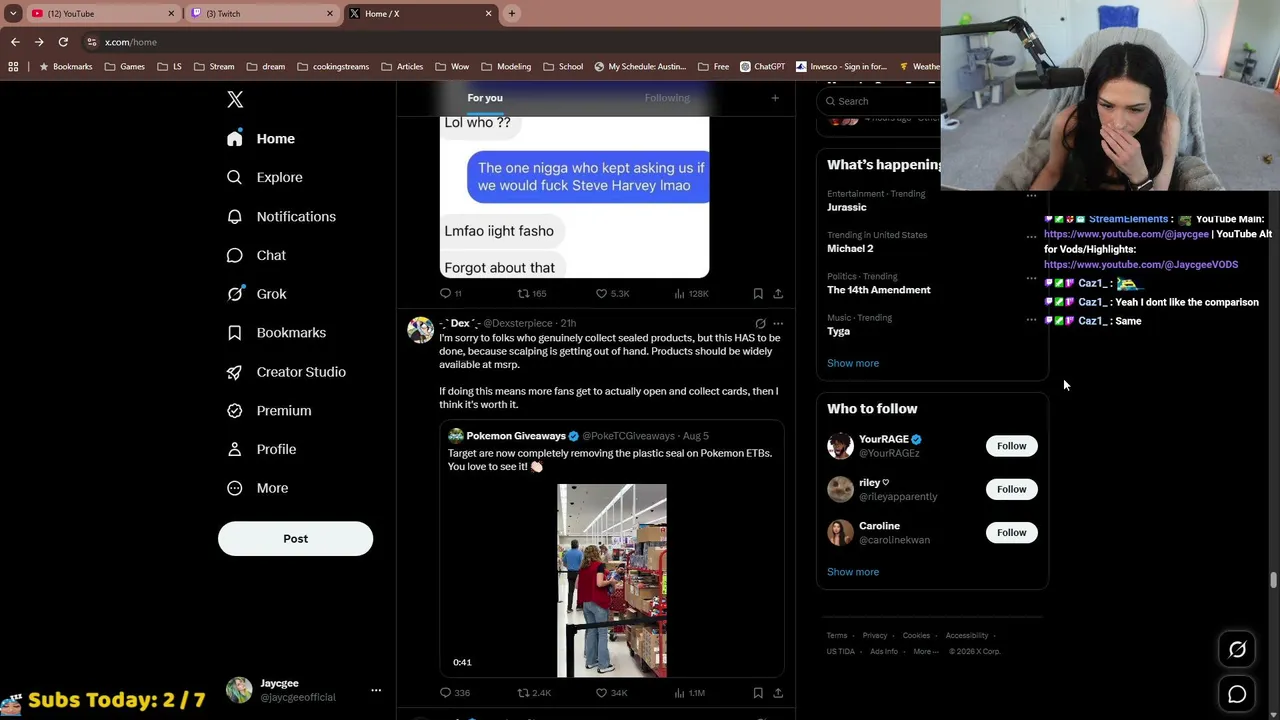Viewport: 1280px width, 720px height.
Task: Open the Privacy footer link
Action: pyautogui.click(x=875, y=636)
